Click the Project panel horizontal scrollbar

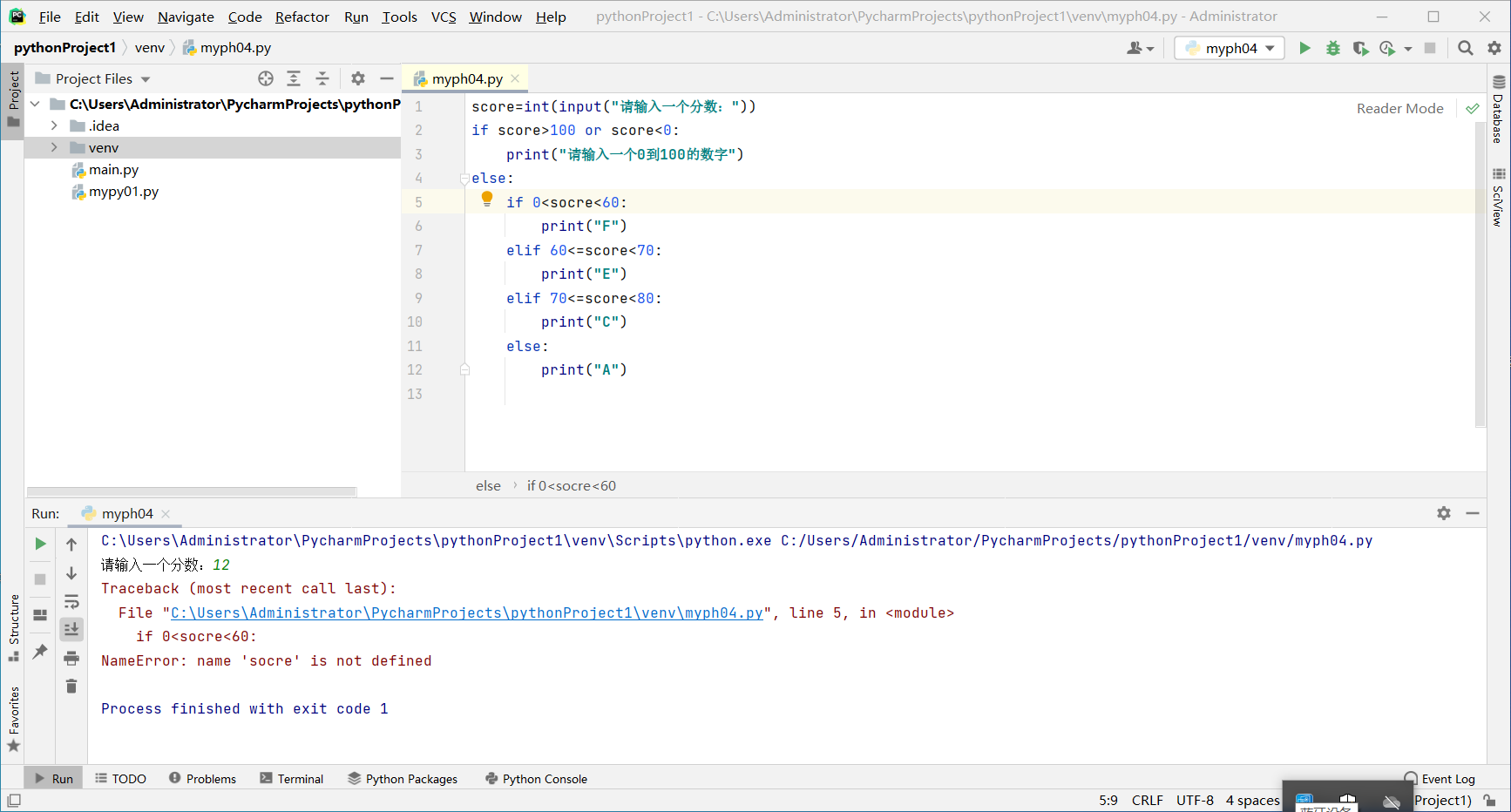click(x=192, y=491)
